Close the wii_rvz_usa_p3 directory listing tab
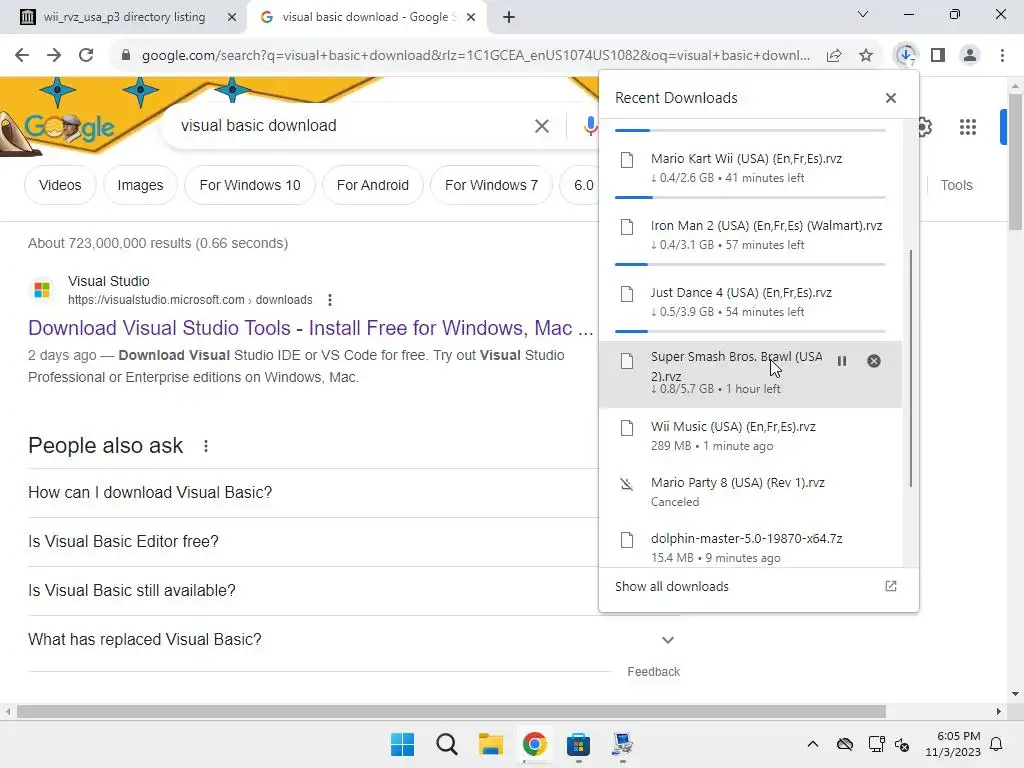Screen dimensions: 1024x768 231,17
